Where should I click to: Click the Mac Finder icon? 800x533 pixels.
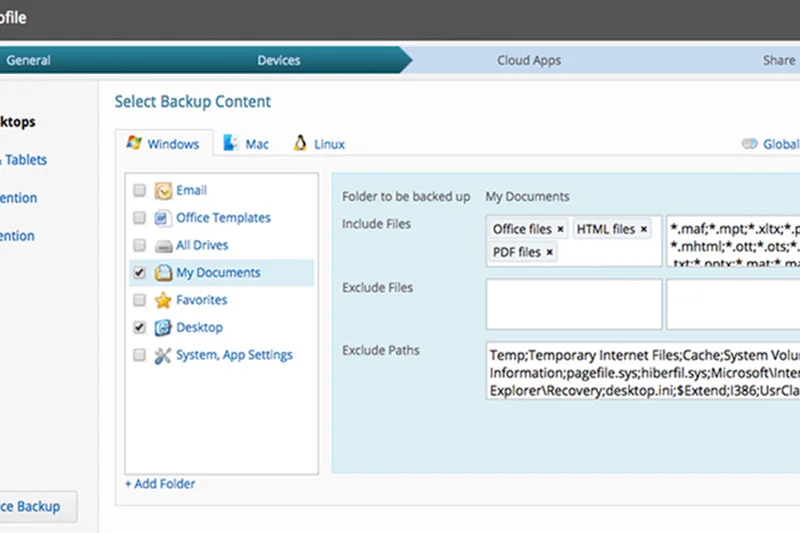coord(231,143)
